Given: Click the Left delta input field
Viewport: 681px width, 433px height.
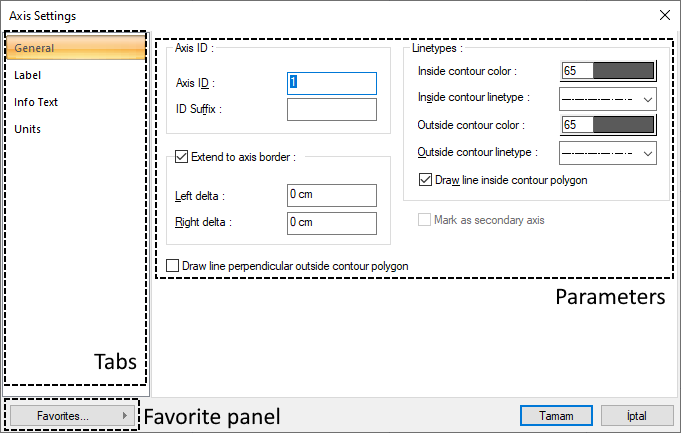Looking at the screenshot, I should tap(331, 195).
